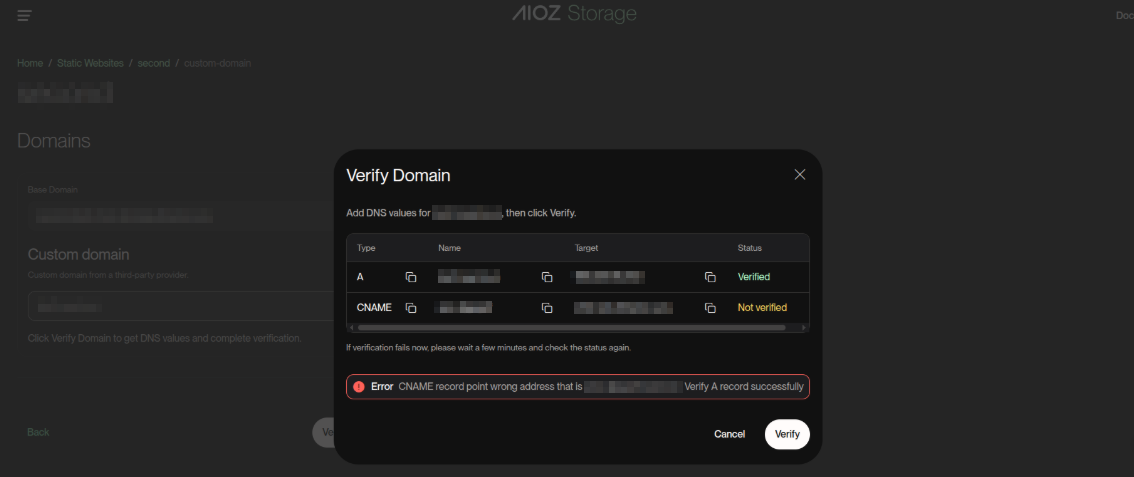Copy the A record target value

click(x=710, y=277)
